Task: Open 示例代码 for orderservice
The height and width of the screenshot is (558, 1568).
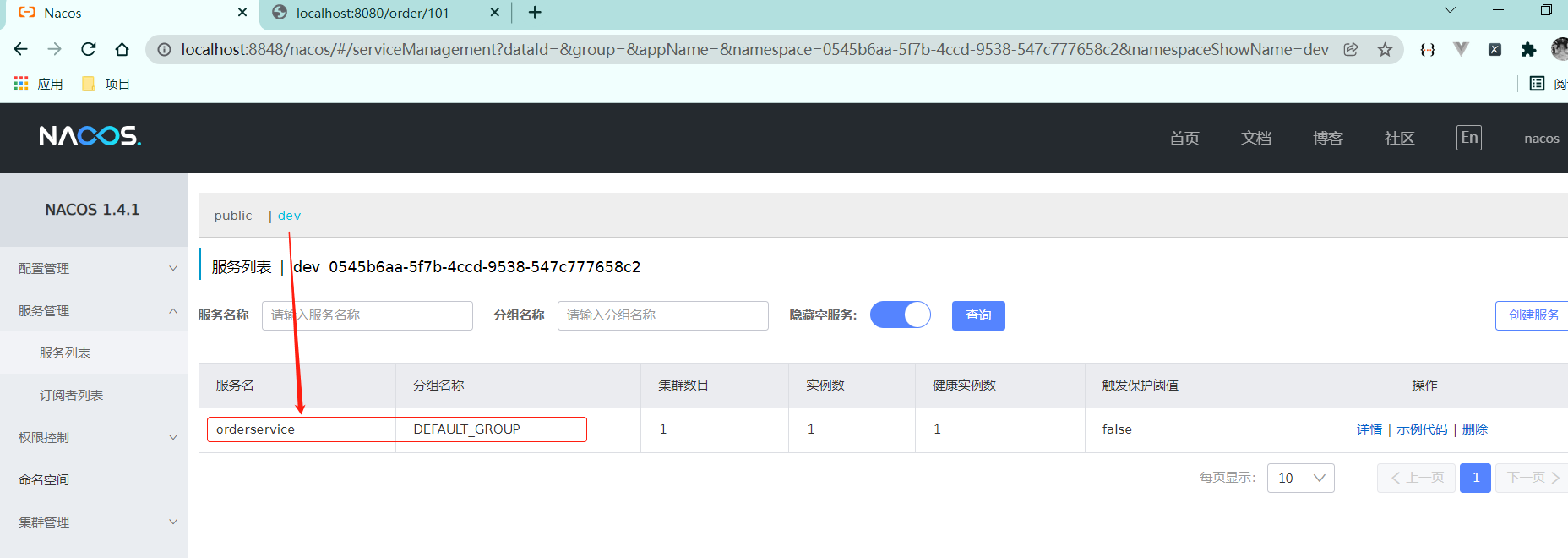Action: (1422, 429)
